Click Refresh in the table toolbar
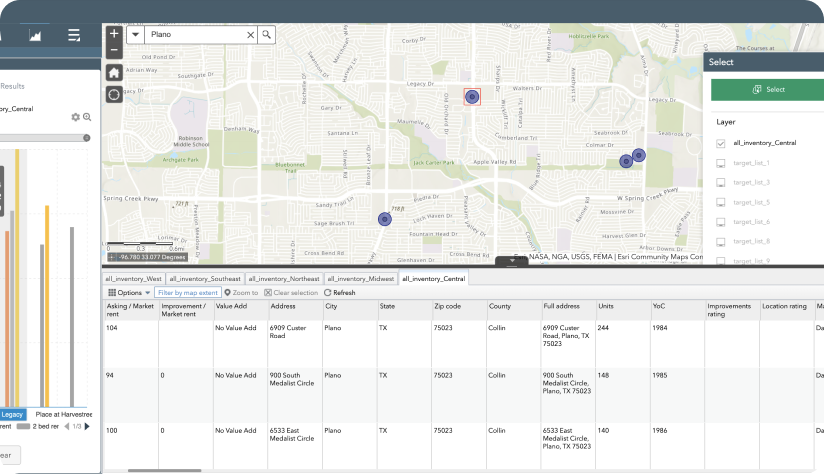Viewport: 824px width, 474px height. tap(340, 292)
